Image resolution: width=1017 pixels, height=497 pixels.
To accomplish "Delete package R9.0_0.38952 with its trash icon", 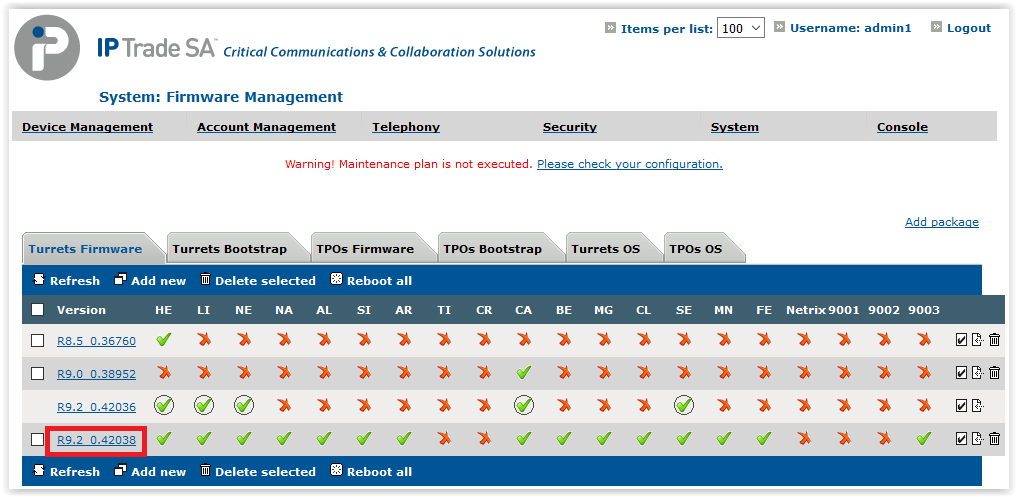I will (994, 372).
